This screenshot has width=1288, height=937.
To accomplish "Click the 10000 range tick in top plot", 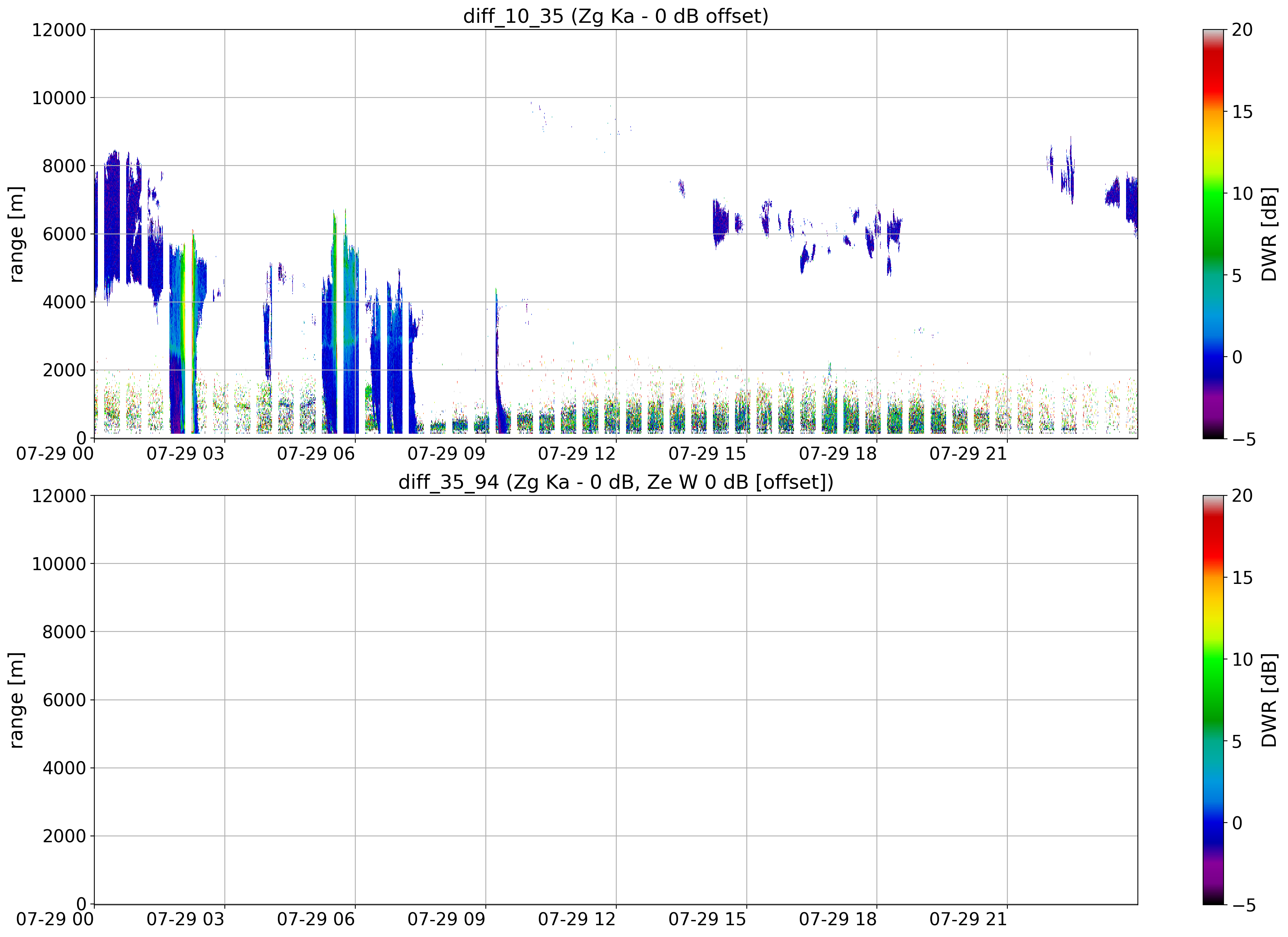I will [59, 98].
